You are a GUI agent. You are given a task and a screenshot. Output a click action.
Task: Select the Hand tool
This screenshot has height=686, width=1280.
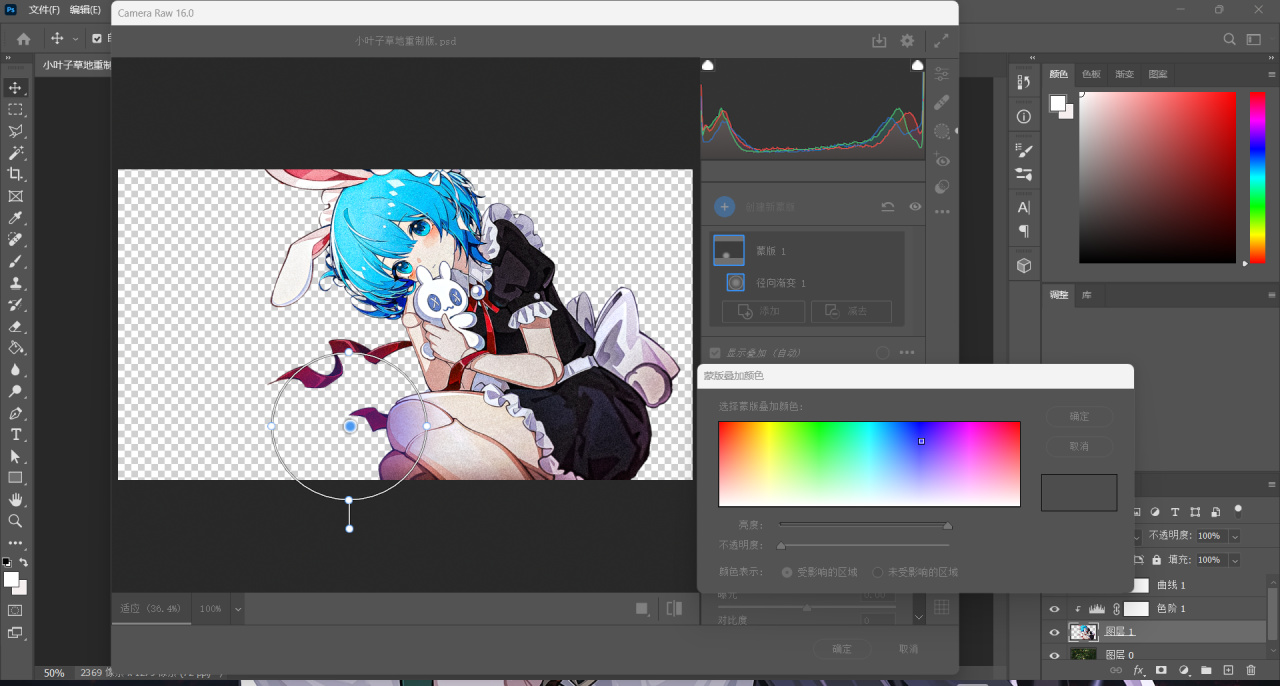pos(16,499)
